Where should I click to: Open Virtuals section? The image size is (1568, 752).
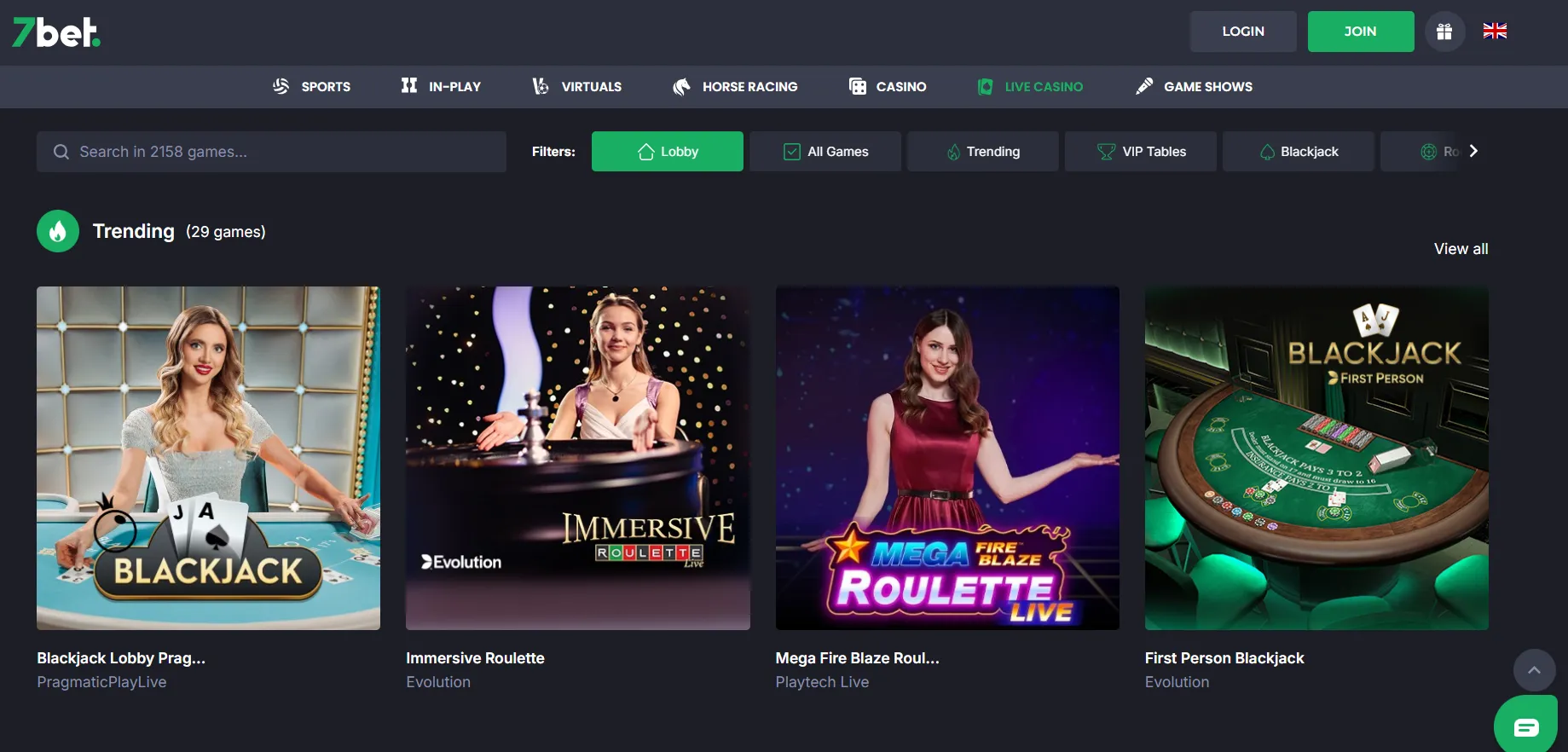click(x=577, y=86)
